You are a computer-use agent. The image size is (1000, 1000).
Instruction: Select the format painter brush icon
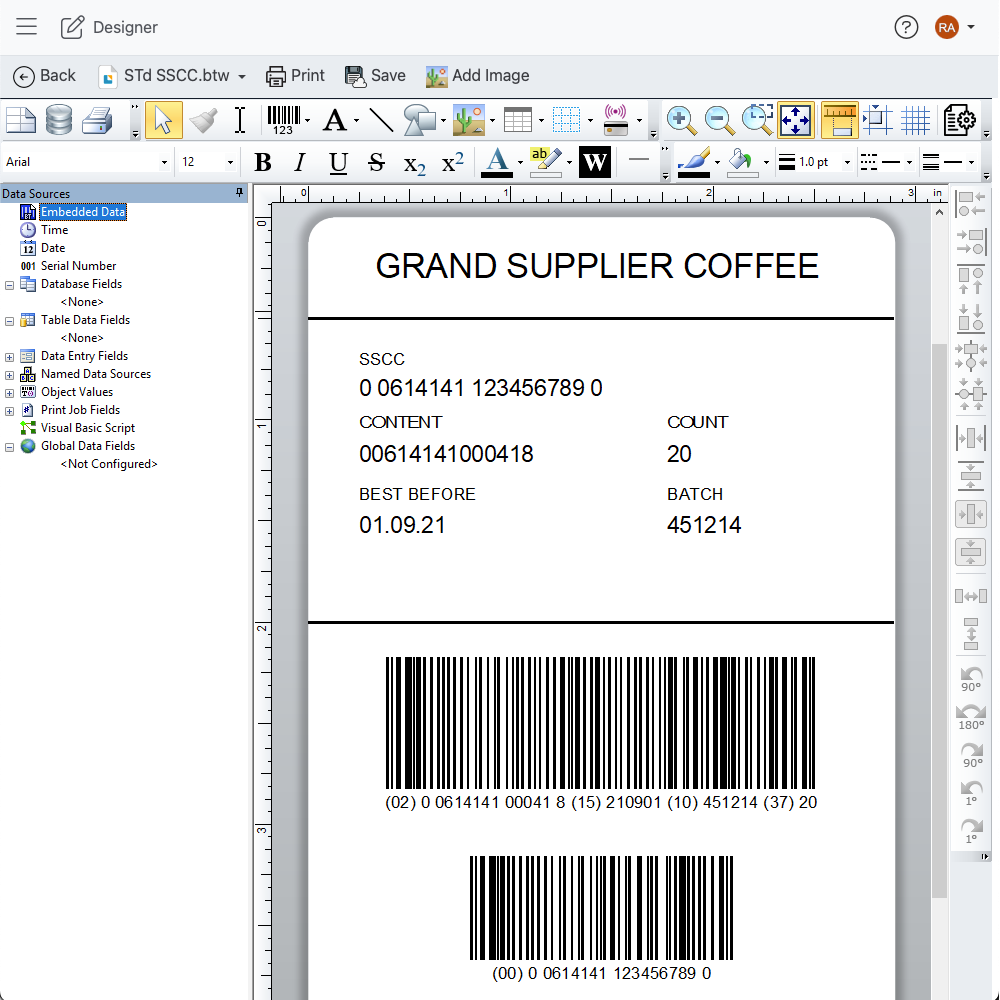pos(203,121)
